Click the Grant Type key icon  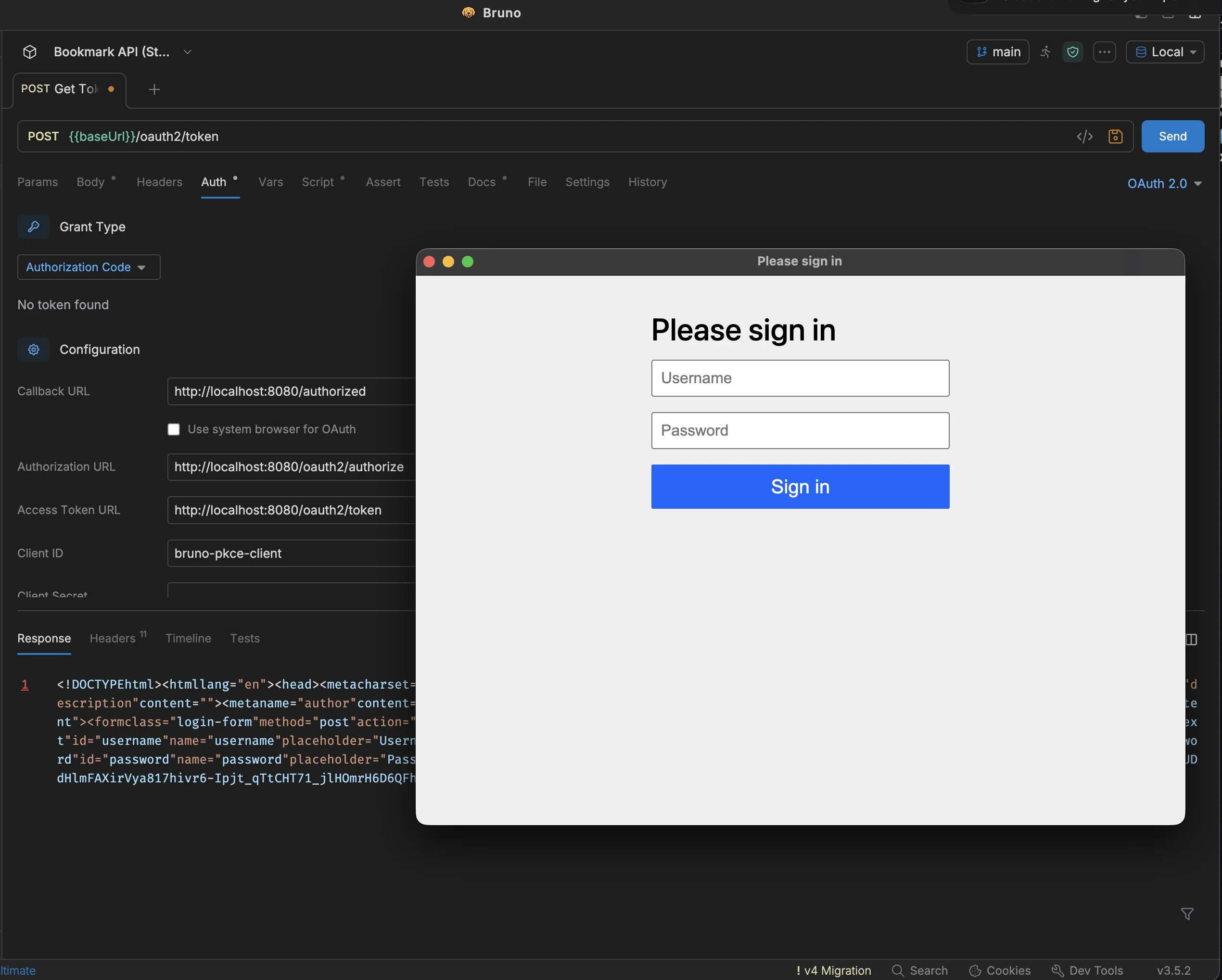[34, 226]
